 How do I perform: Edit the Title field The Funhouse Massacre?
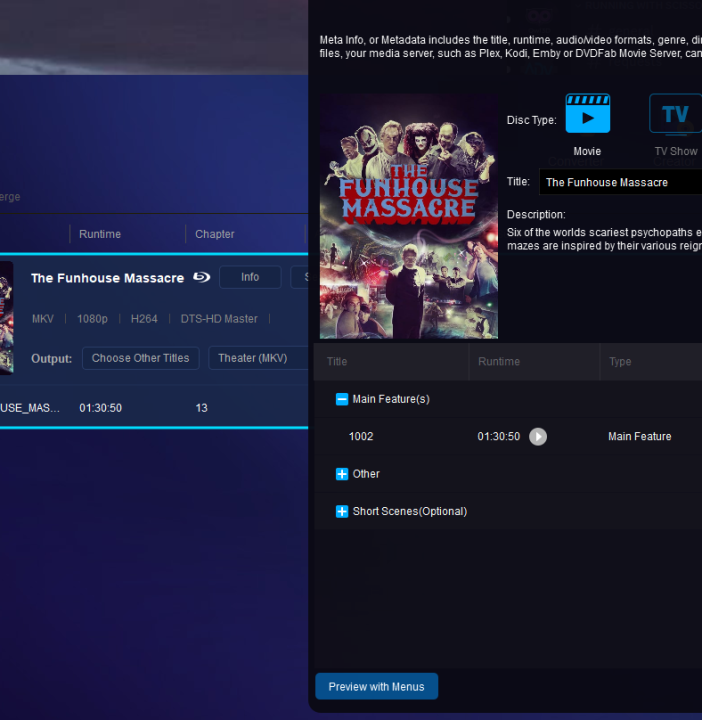click(x=620, y=182)
